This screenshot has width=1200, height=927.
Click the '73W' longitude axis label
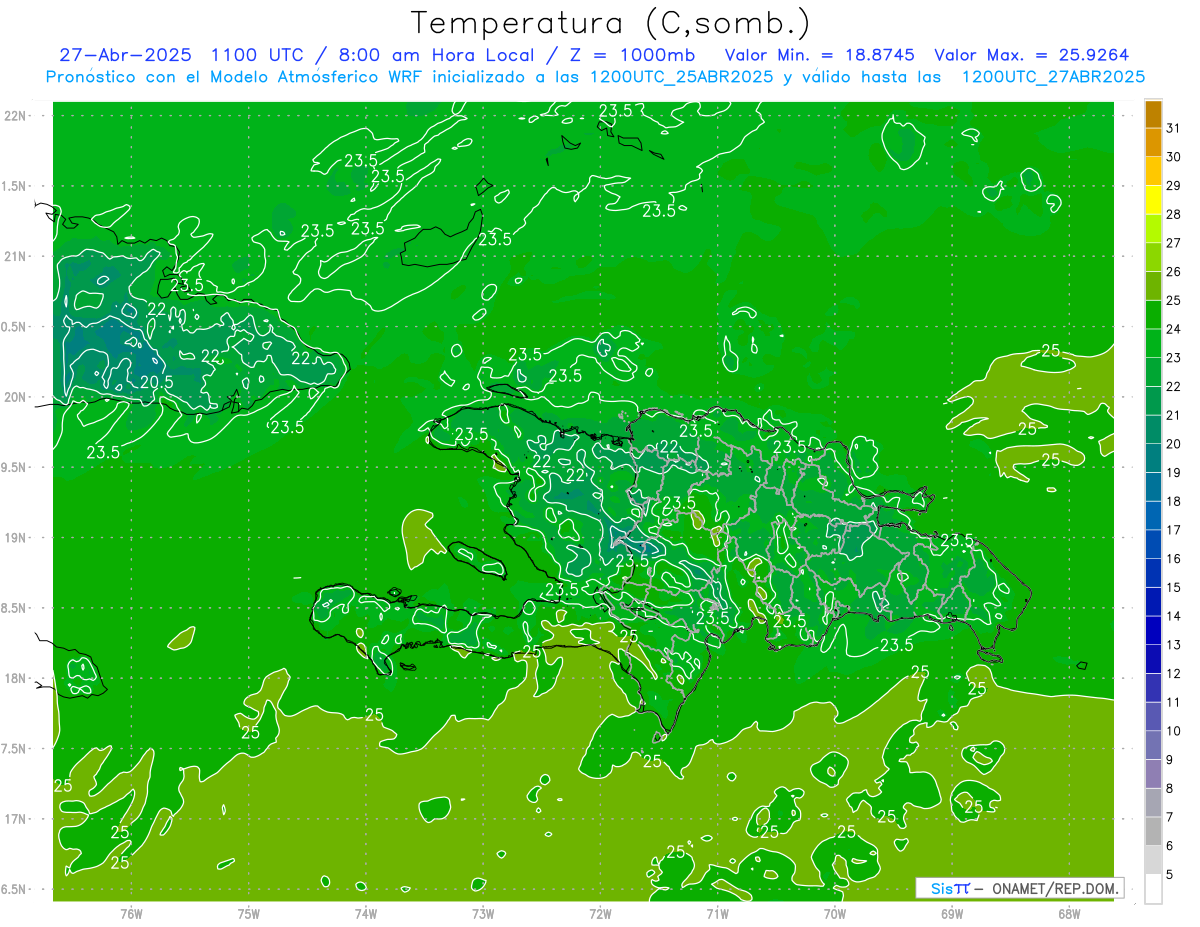click(x=483, y=914)
